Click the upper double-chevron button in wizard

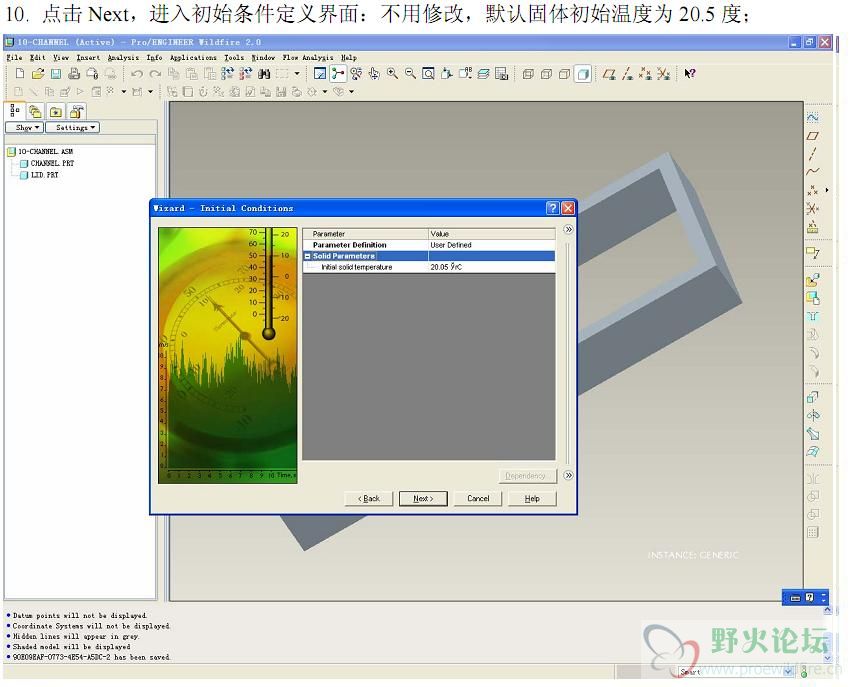(568, 229)
